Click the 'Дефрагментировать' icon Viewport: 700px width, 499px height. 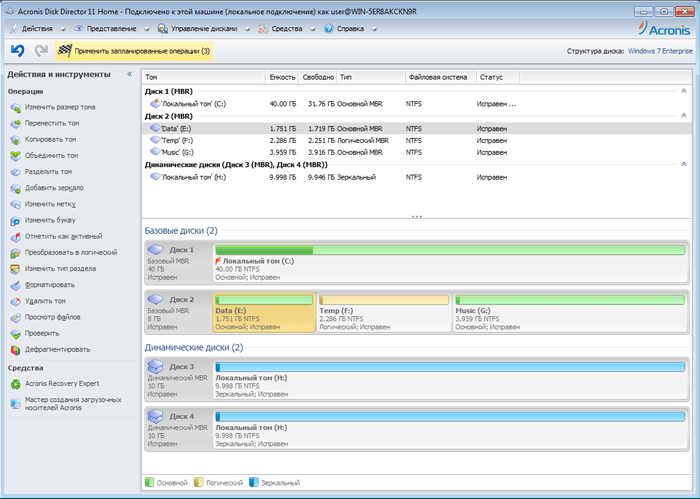[x=16, y=350]
